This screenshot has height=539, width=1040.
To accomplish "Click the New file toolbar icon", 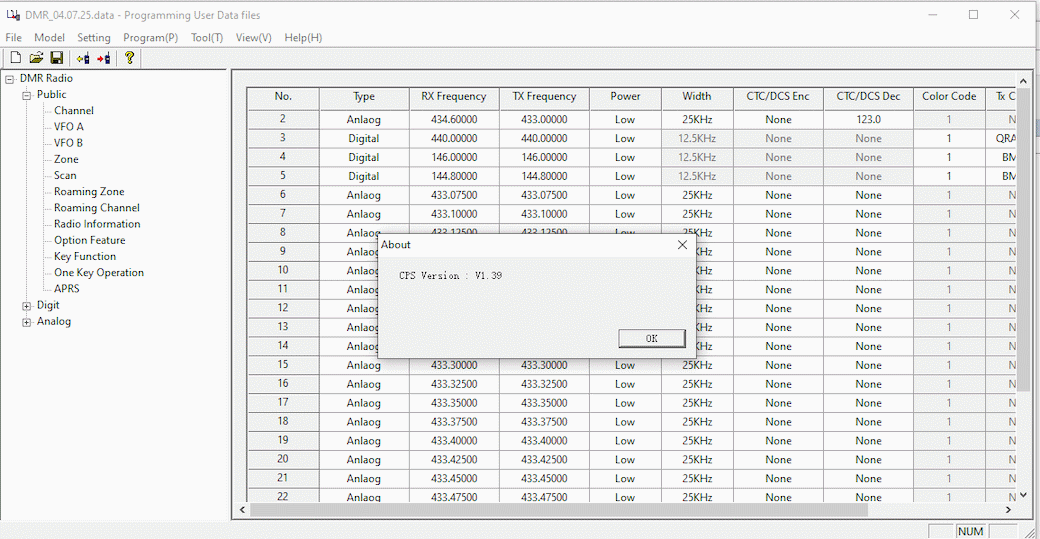I will [16, 58].
